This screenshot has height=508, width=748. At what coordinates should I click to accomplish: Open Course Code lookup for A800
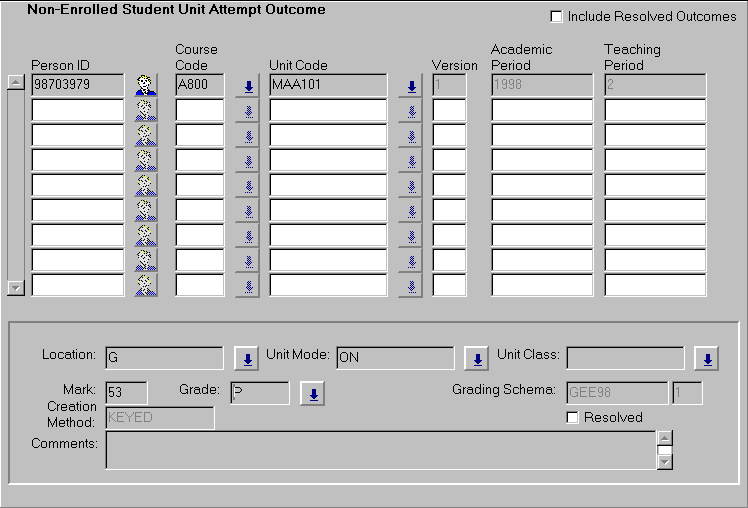(247, 86)
